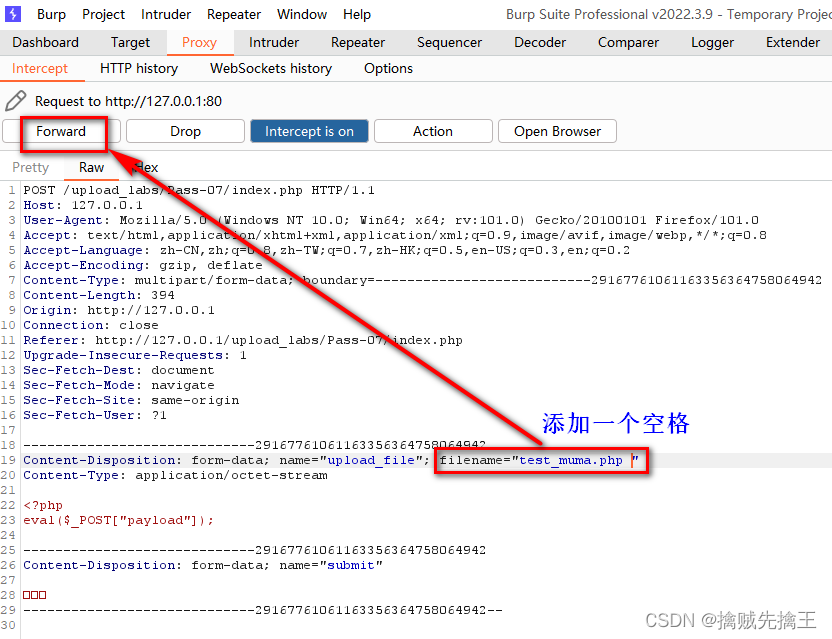
Task: Switch to the Hex view tab
Action: 146,168
